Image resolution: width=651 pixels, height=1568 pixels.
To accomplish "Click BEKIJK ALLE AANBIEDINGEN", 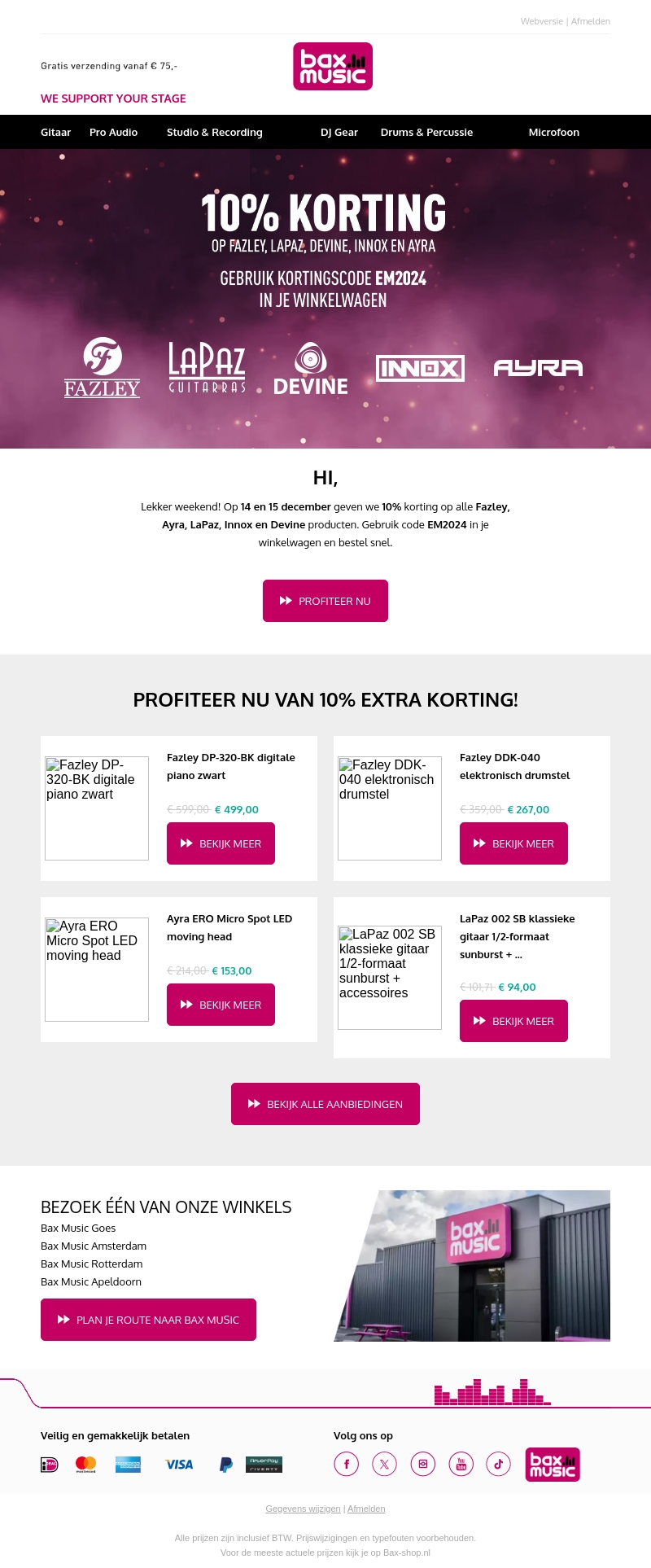I will tap(325, 1104).
